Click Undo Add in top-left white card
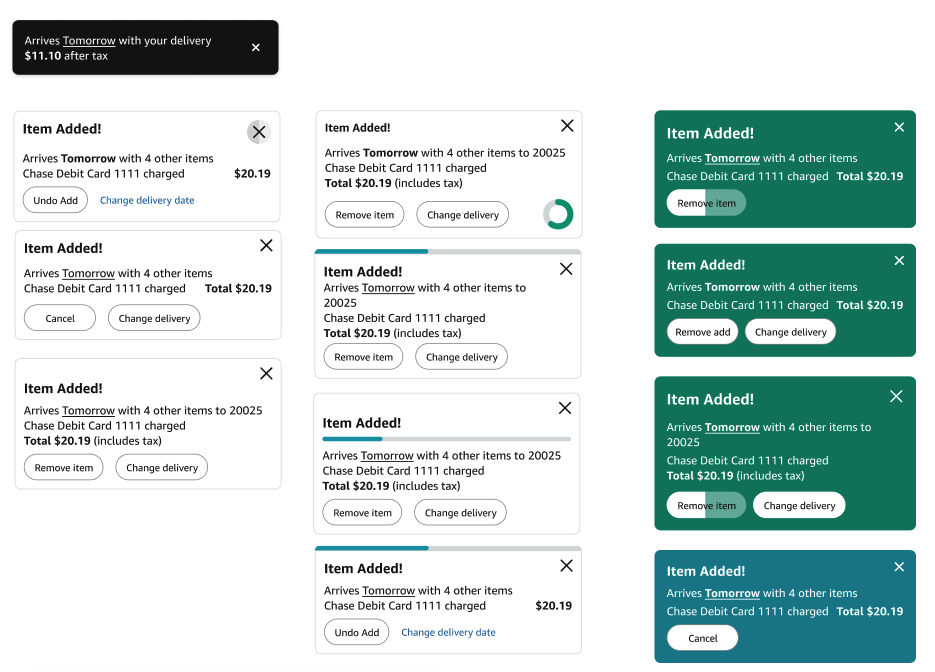Screen dimensions: 935x672 (55, 200)
